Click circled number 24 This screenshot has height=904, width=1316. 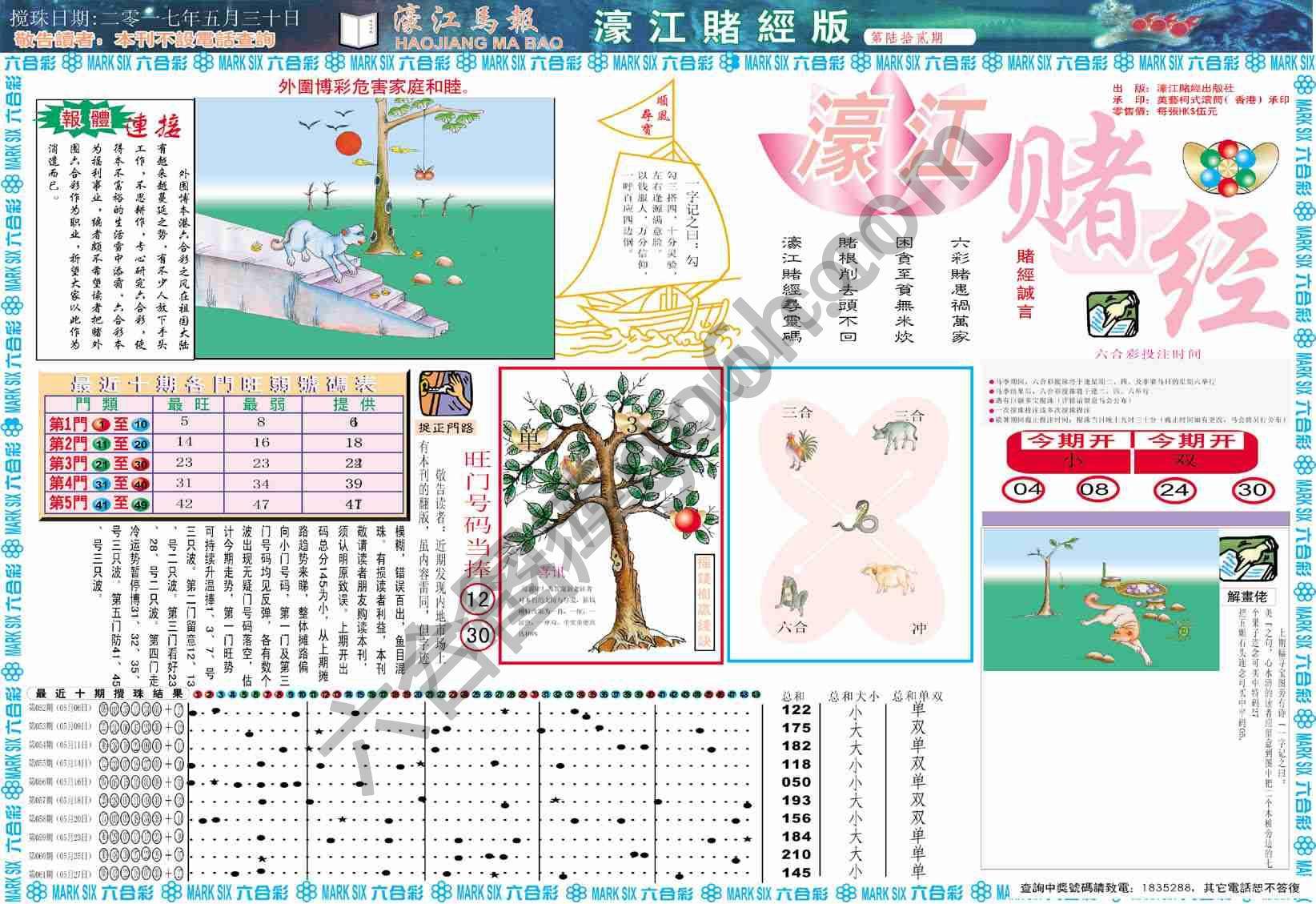coord(1174,490)
